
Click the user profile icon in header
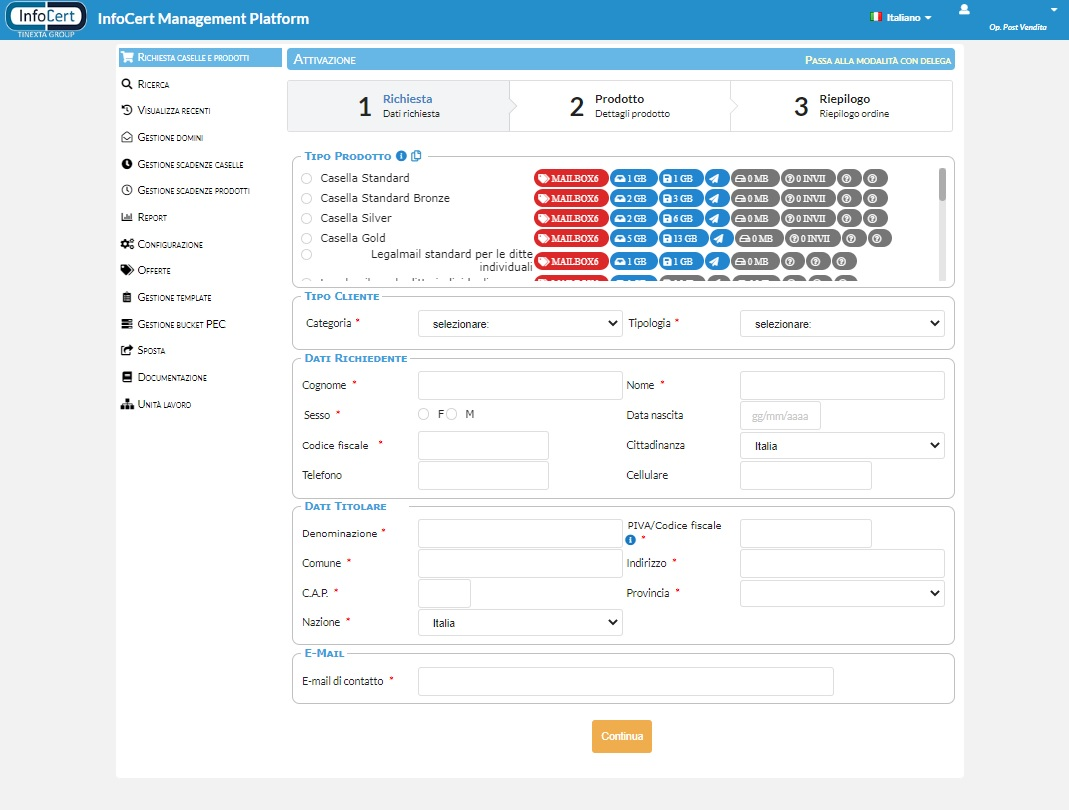[964, 10]
